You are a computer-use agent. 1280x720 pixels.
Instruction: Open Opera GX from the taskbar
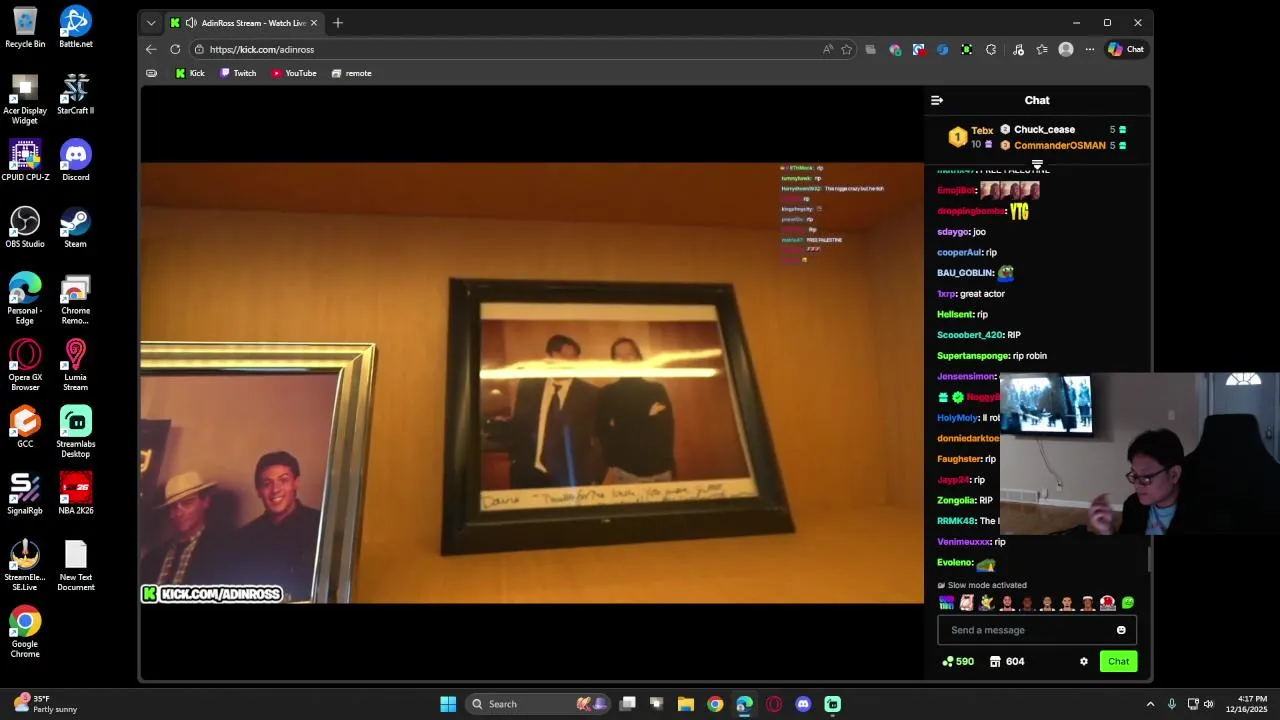pos(774,704)
